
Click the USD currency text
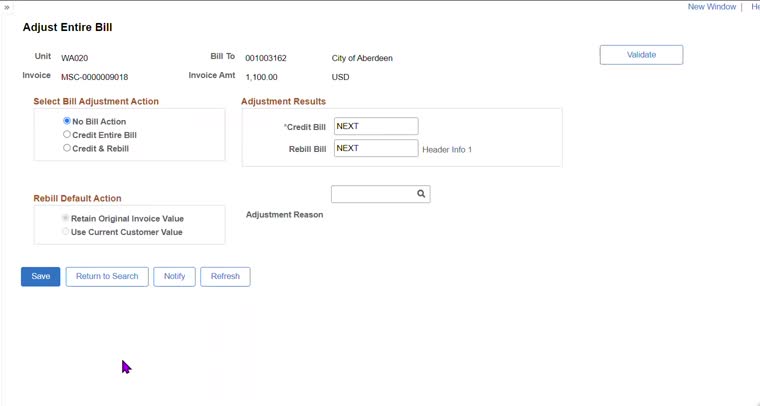pos(340,77)
